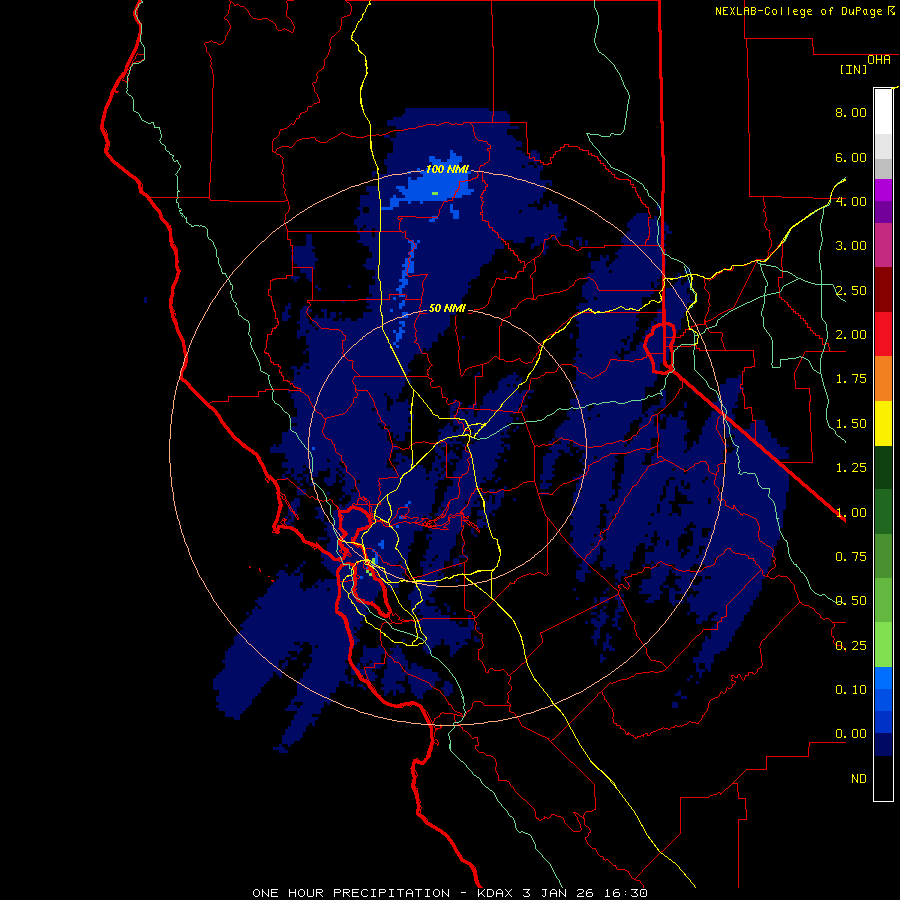Viewport: 900px width, 900px height.
Task: Click the 1.25 legend value
Action: [x=851, y=468]
